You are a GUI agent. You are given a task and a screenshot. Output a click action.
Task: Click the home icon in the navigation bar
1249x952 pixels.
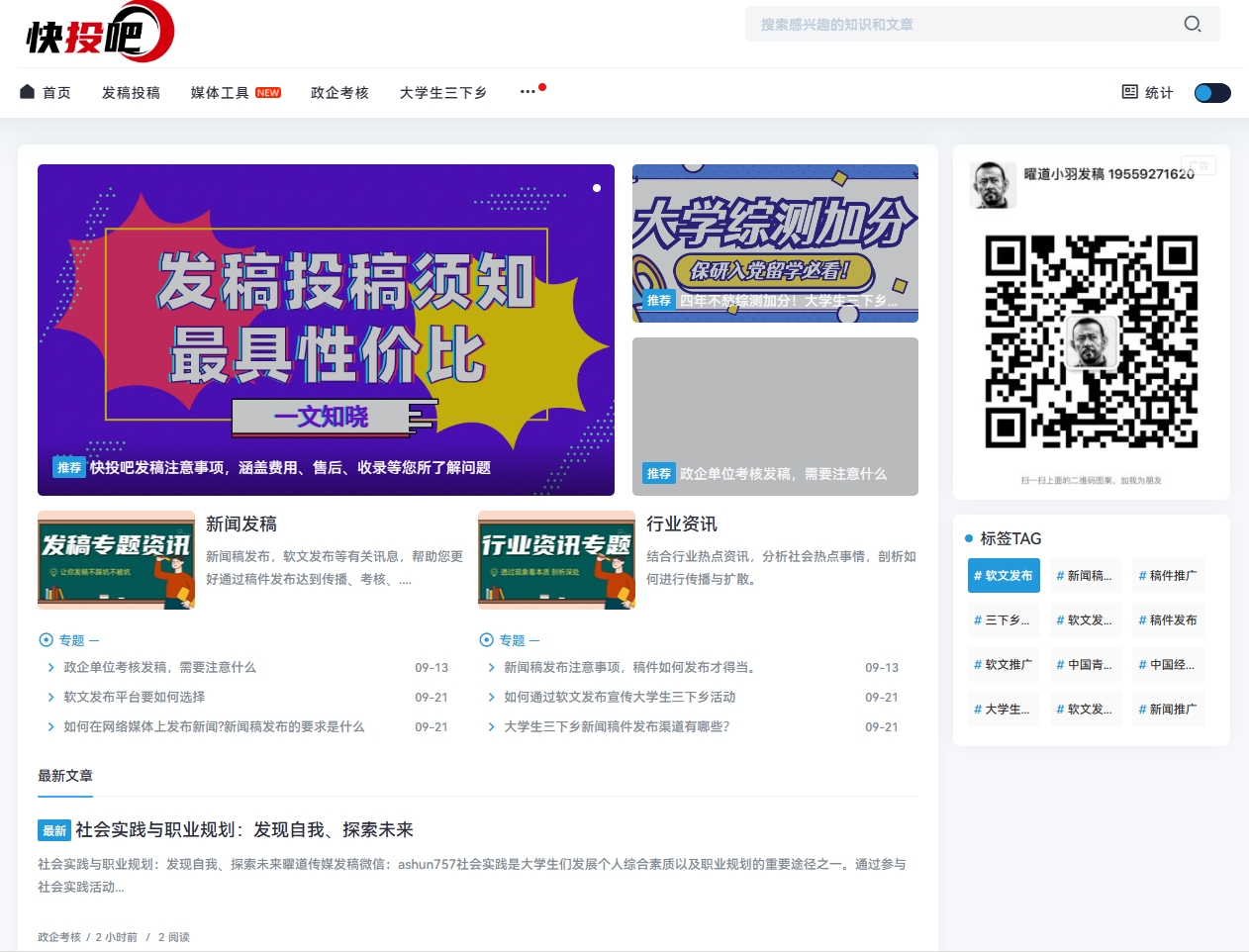(27, 91)
